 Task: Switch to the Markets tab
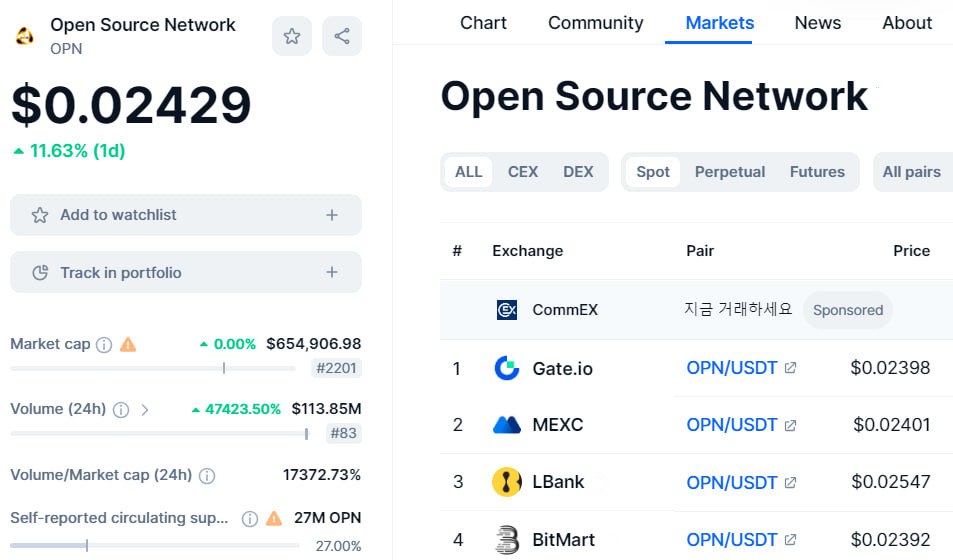720,22
